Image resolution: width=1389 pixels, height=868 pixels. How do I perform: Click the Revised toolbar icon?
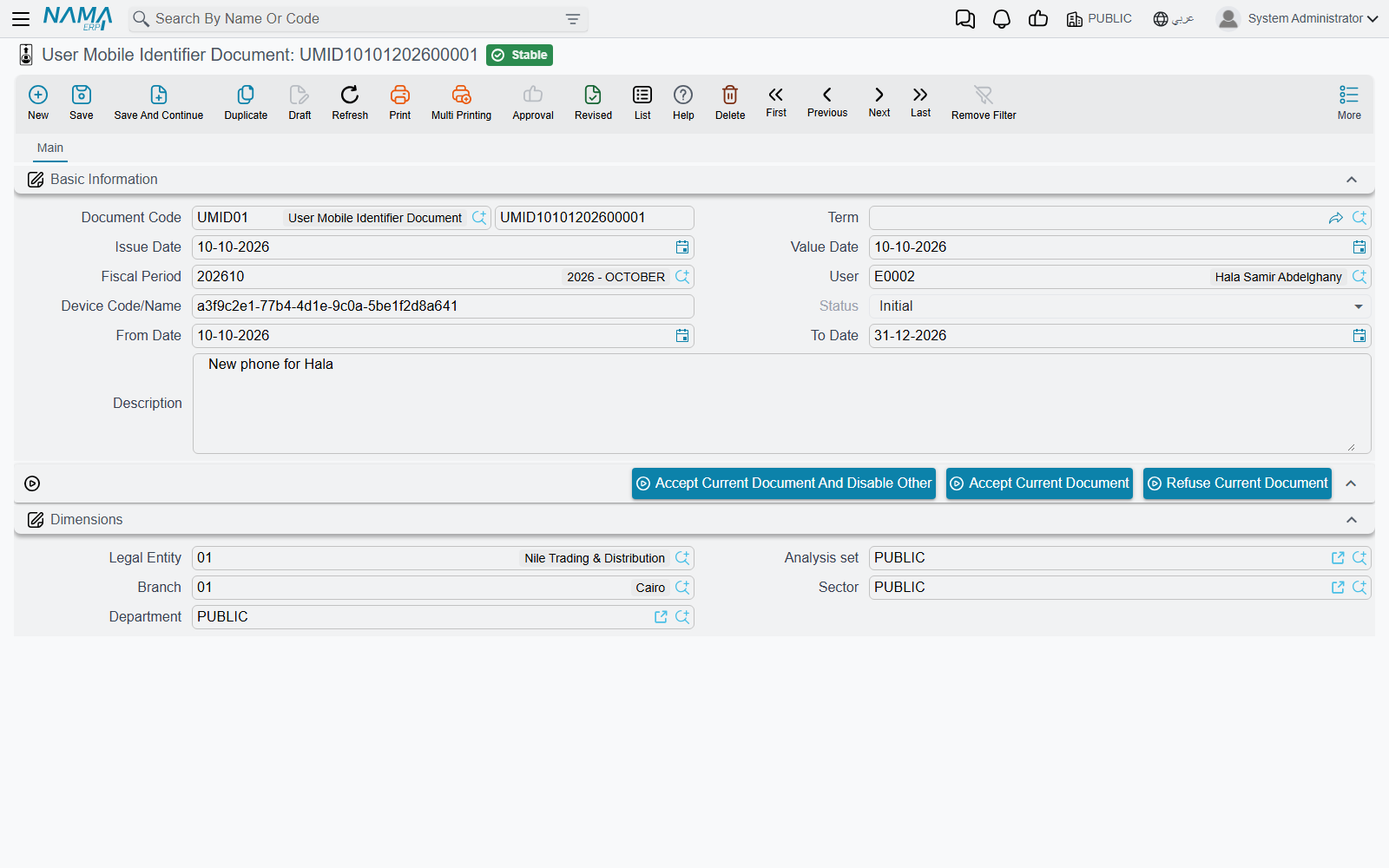click(x=593, y=102)
